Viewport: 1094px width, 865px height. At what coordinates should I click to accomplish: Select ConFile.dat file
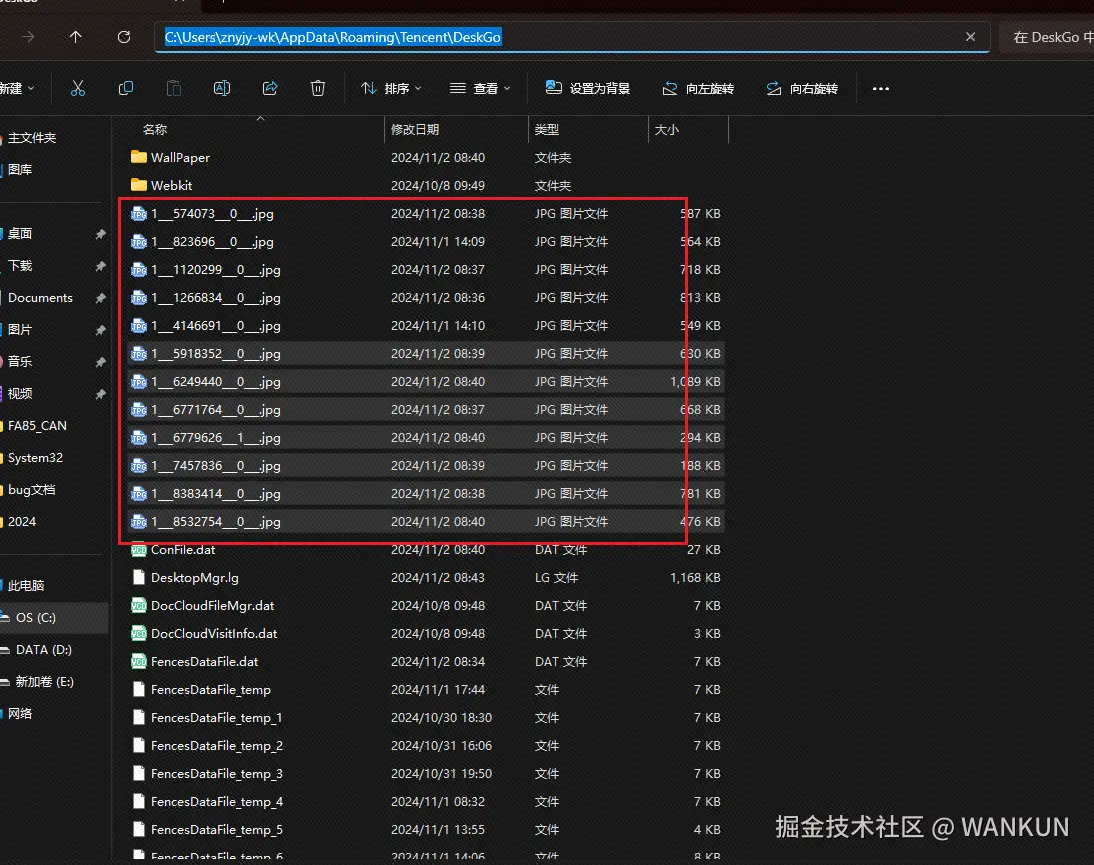coord(426,550)
